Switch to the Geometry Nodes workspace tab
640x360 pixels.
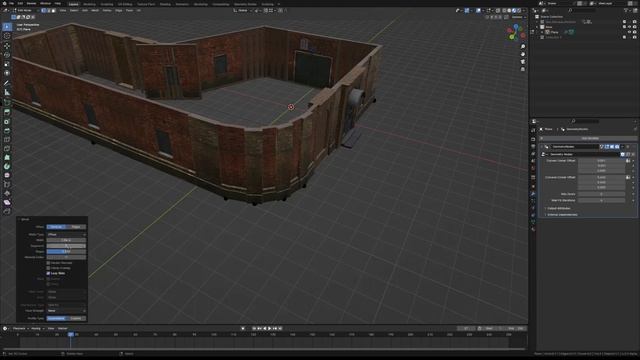pyautogui.click(x=245, y=4)
